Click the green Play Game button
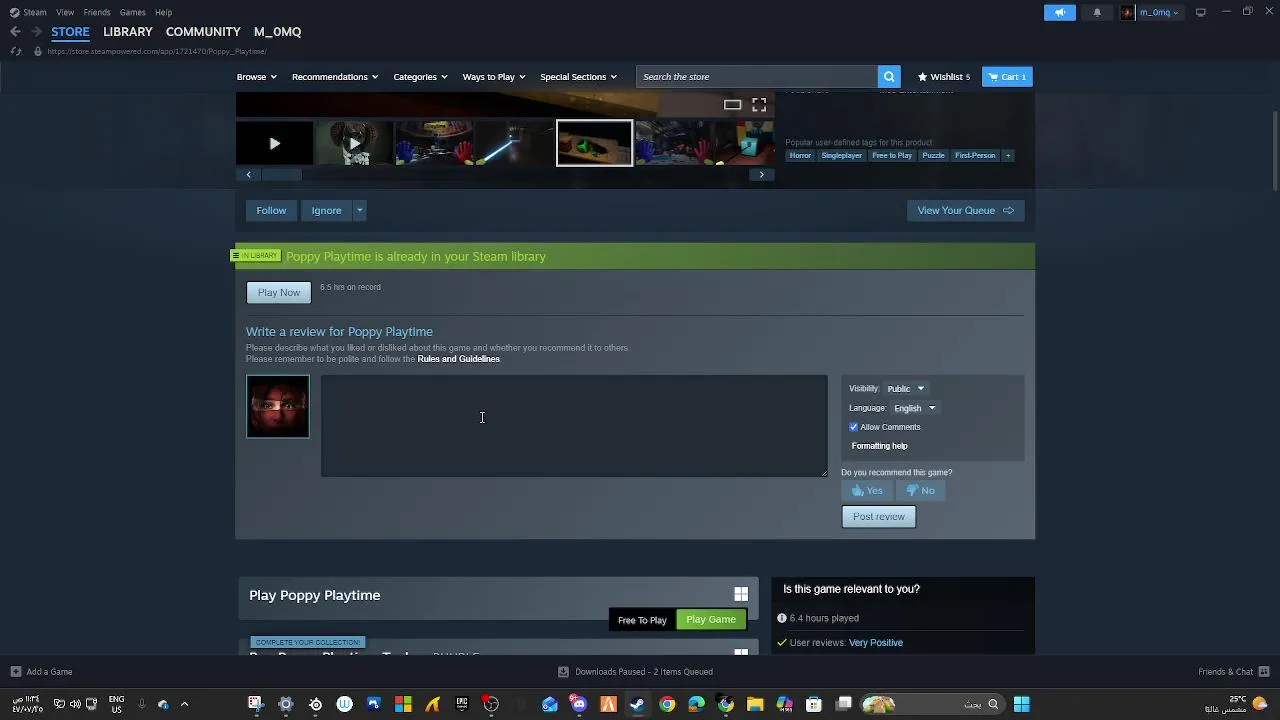This screenshot has width=1280, height=720. [711, 620]
